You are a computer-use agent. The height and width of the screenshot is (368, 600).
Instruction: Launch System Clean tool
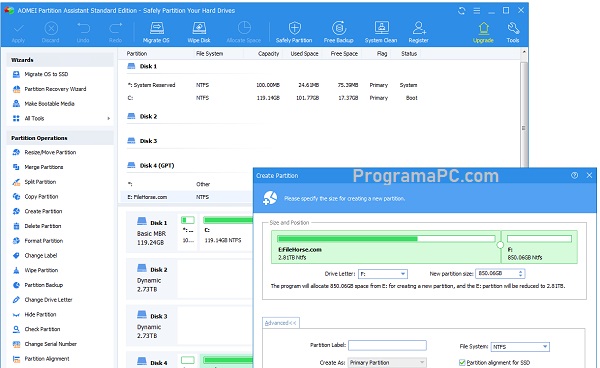point(381,32)
